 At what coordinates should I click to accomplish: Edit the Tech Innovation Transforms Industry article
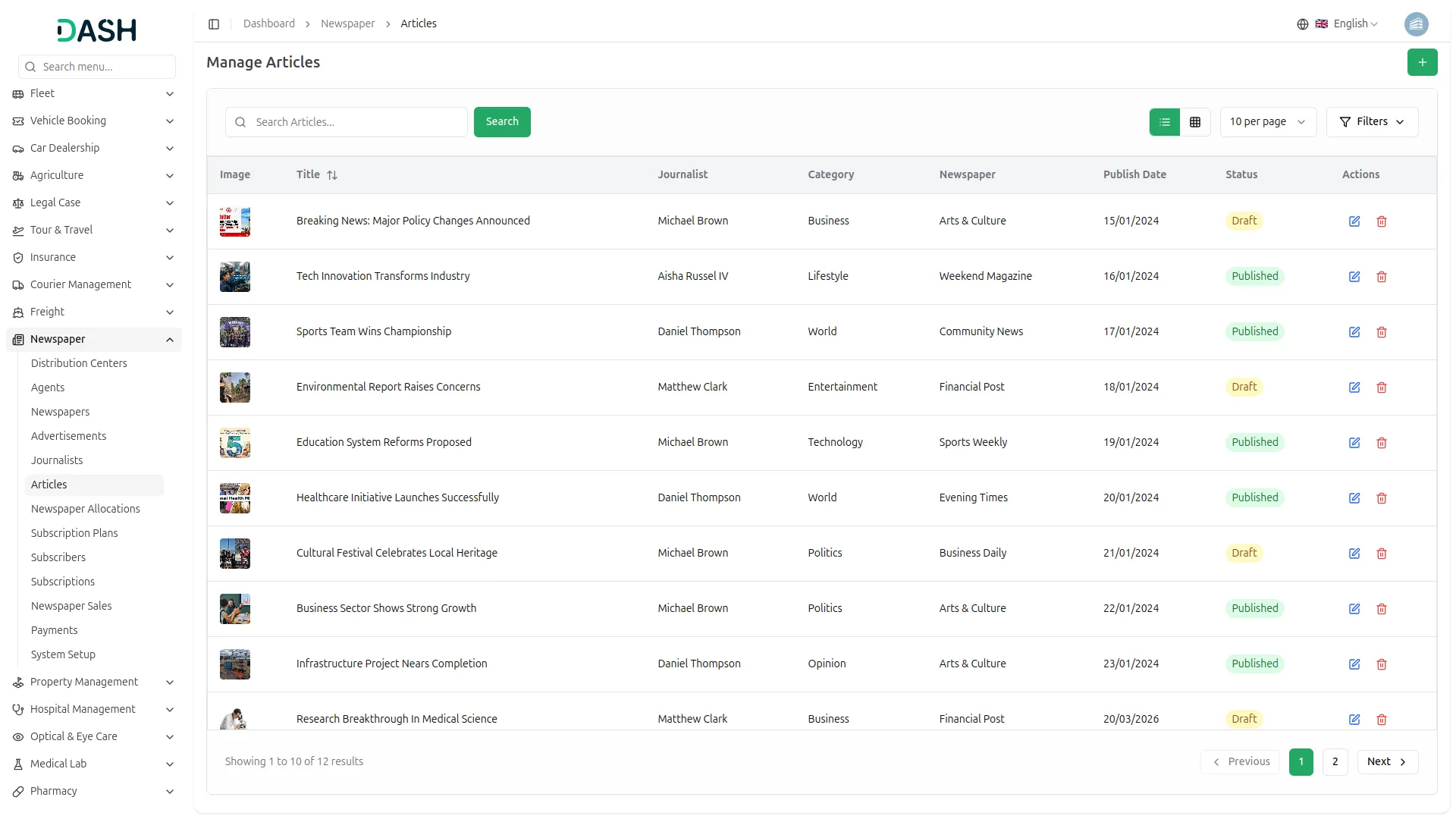(1354, 277)
